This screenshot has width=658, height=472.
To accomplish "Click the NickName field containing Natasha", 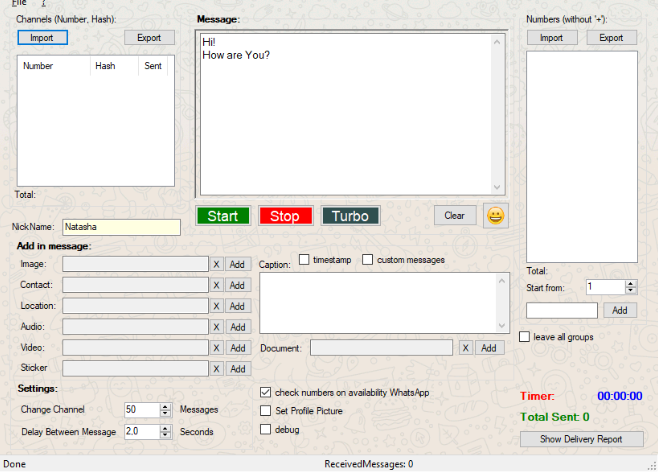I will point(121,227).
